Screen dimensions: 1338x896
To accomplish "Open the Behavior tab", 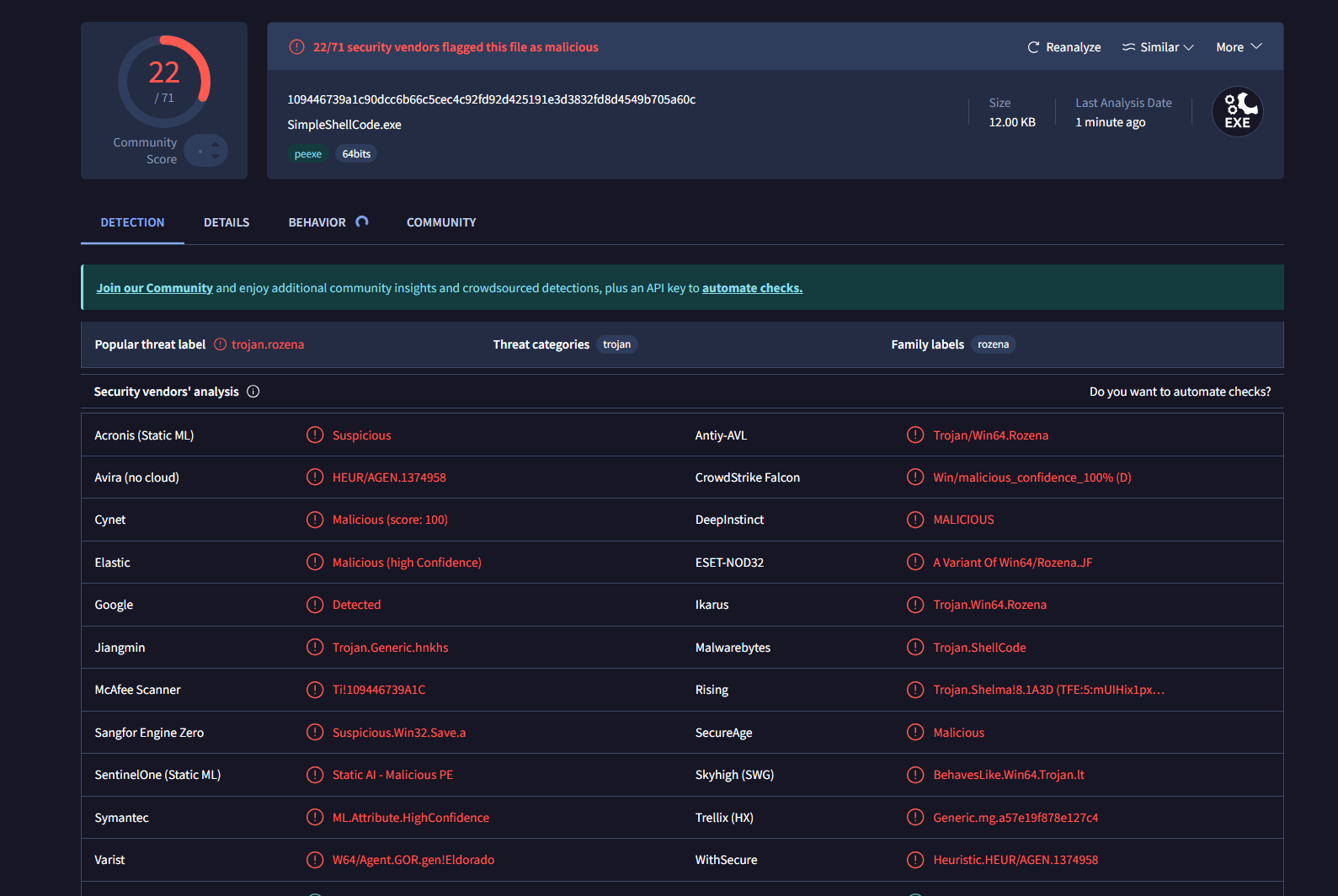I will click(317, 222).
